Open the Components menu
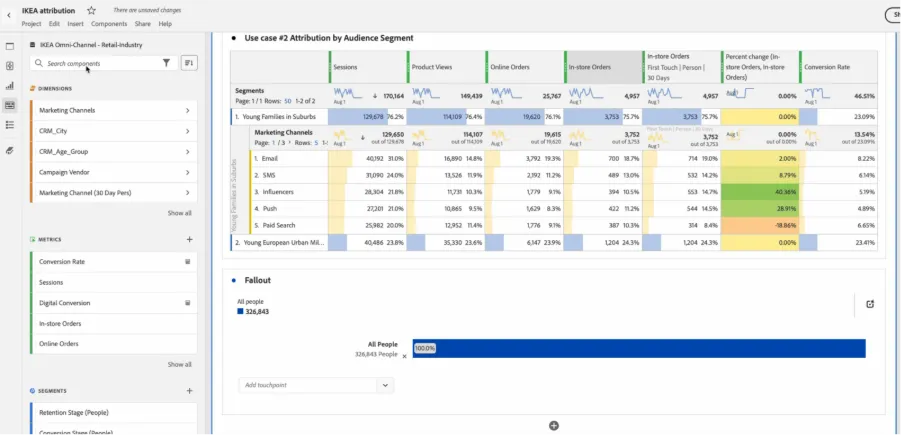The width and height of the screenshot is (901, 435). [x=109, y=24]
